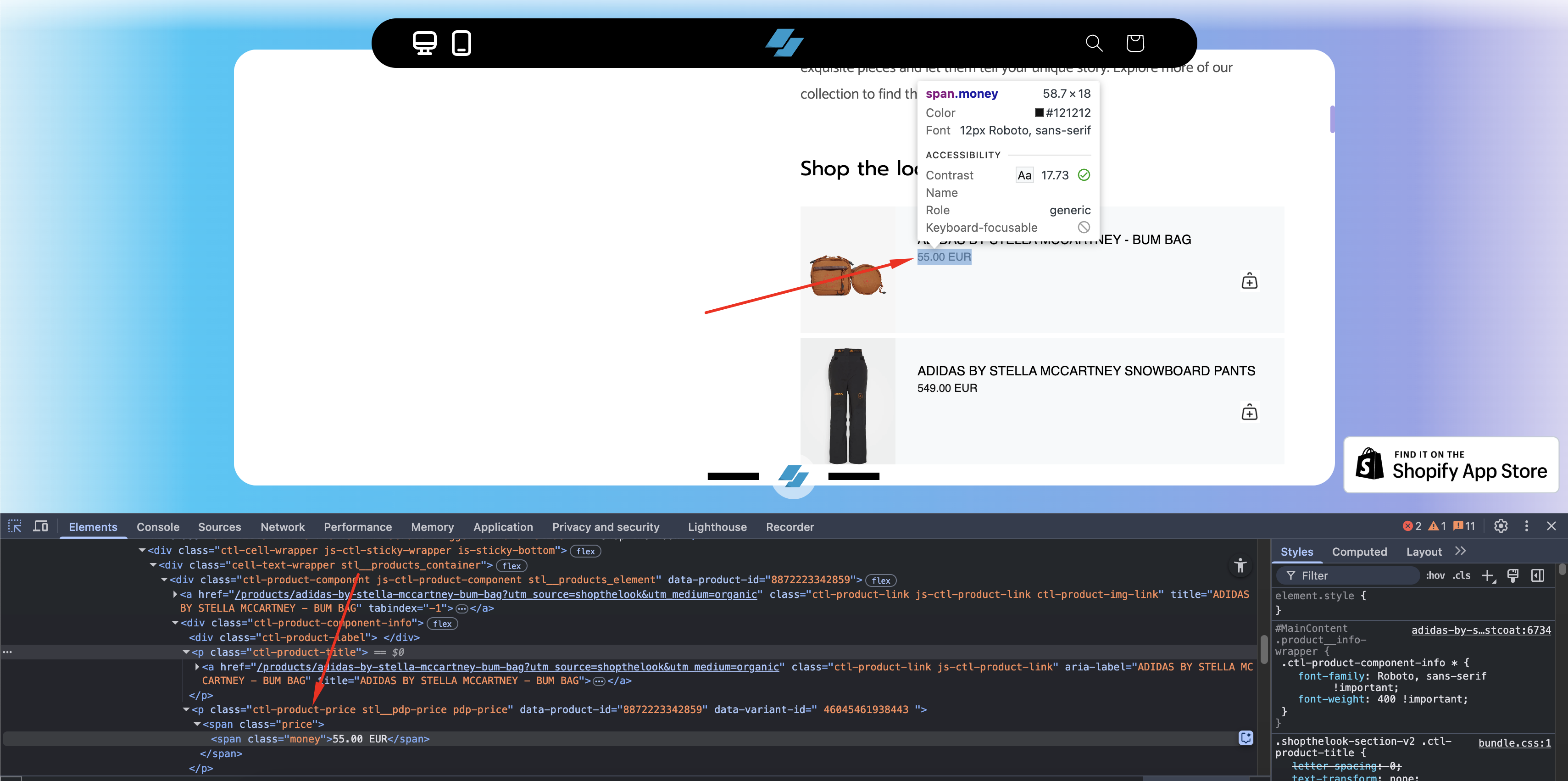Add the Bum Bag to cart icon
Screen dimensions: 1568x781
1249,281
